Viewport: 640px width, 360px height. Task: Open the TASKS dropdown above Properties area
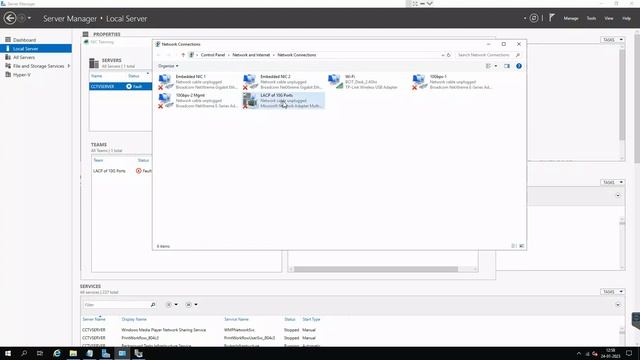[x=612, y=40]
